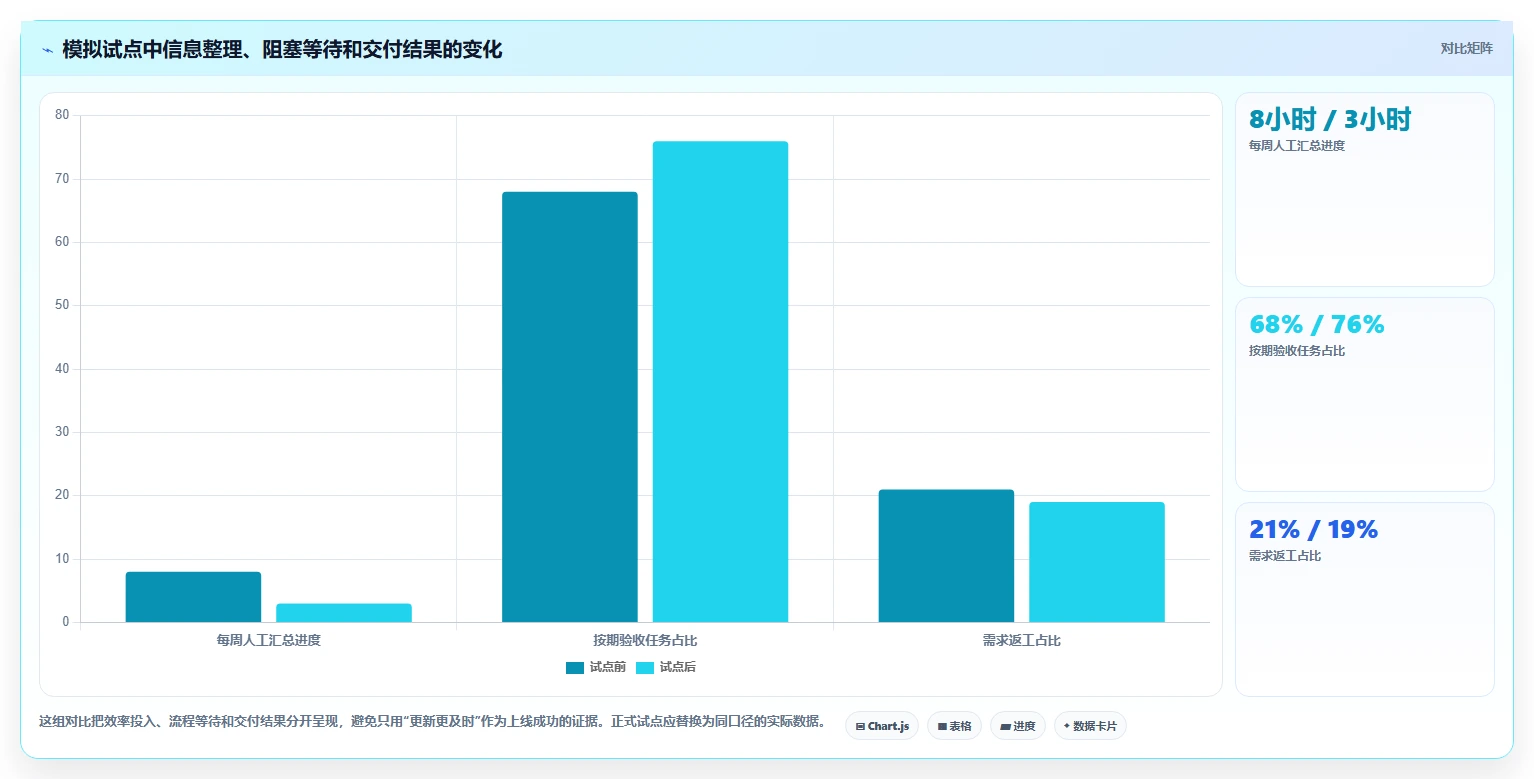Click the 对比矩阵 label in the header
The image size is (1534, 779).
(1466, 48)
